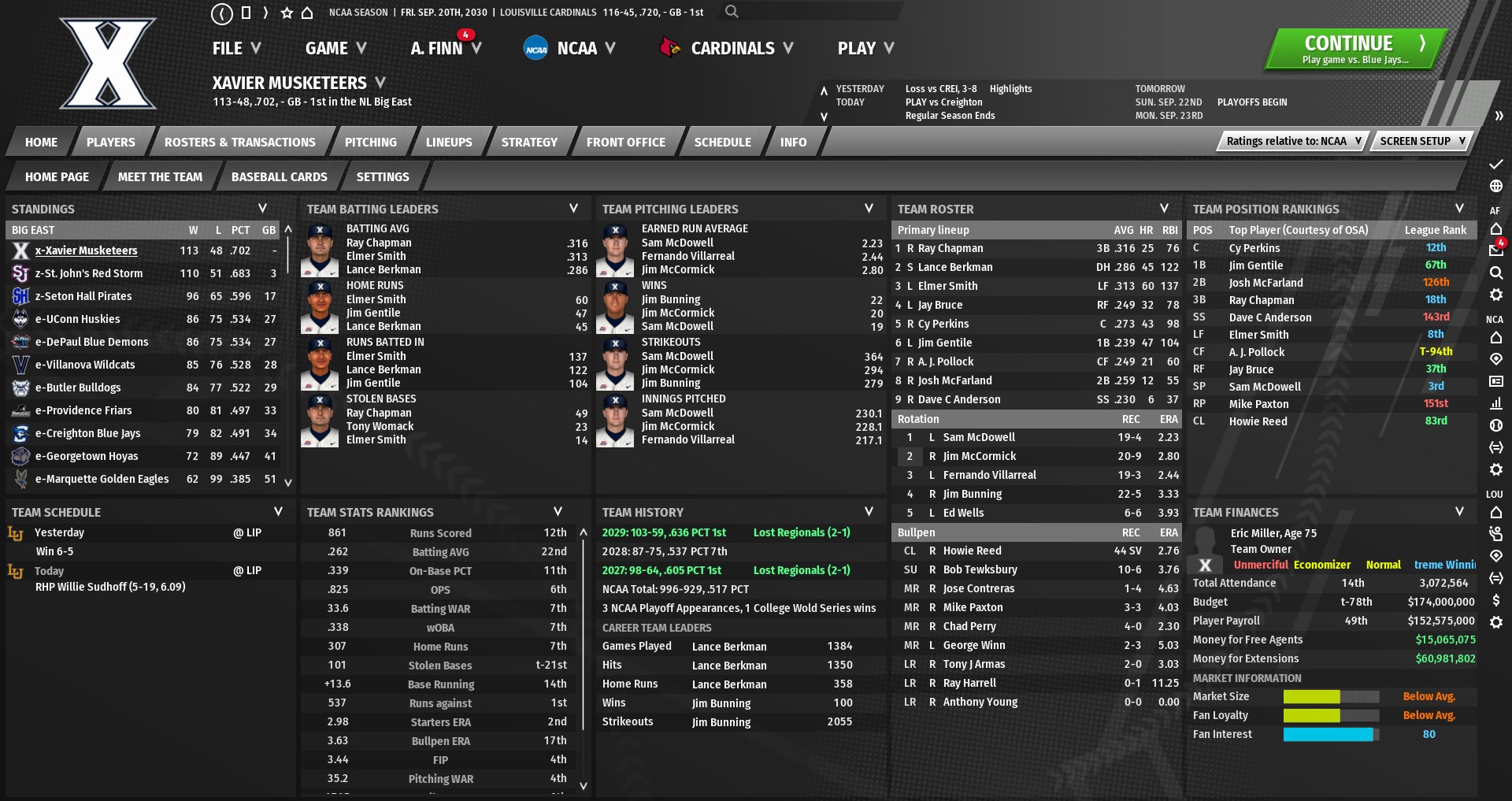This screenshot has height=801, width=1512.
Task: Open the FRONT OFFICE tab
Action: pos(626,142)
